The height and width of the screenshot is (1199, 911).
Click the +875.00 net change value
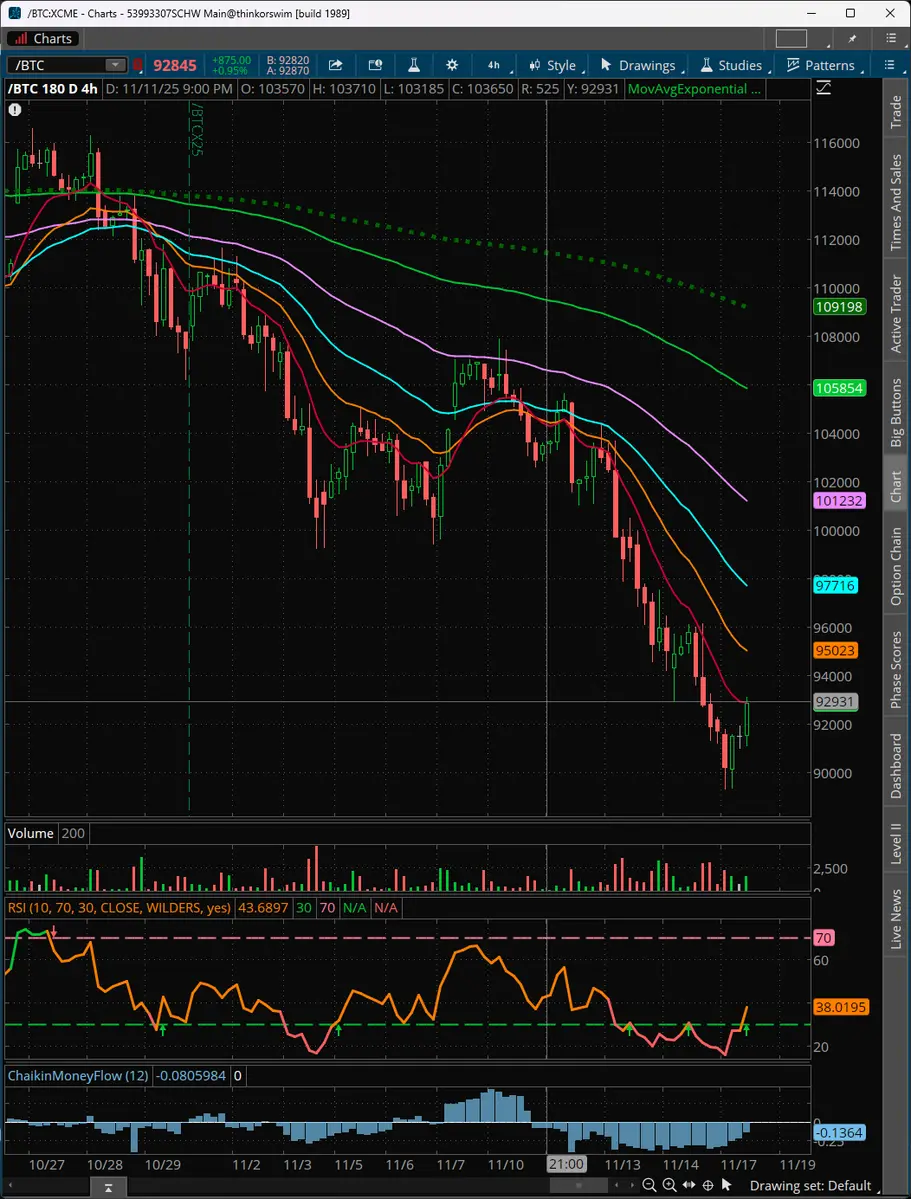click(x=231, y=60)
